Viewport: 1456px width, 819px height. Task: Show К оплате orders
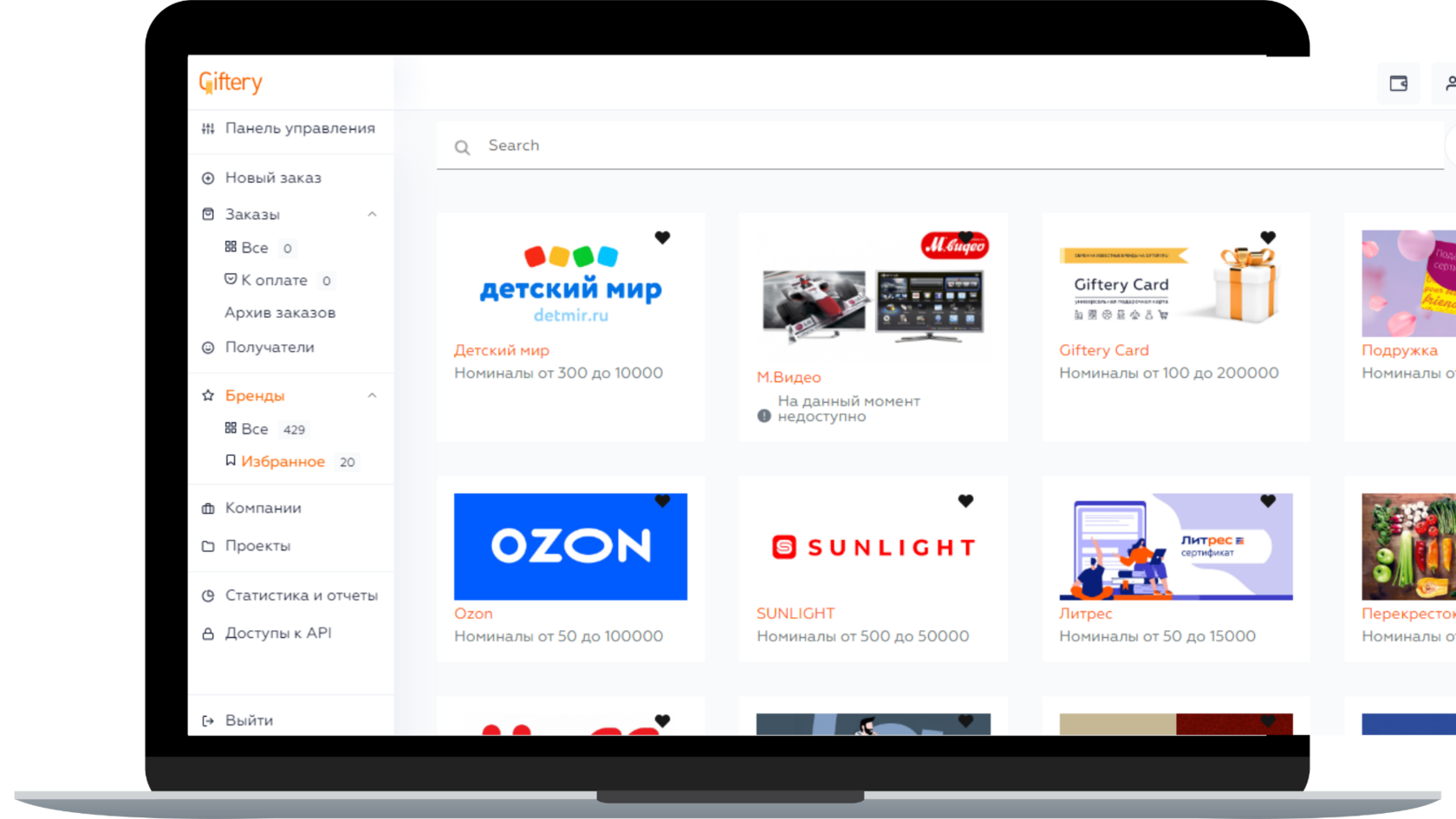click(274, 280)
